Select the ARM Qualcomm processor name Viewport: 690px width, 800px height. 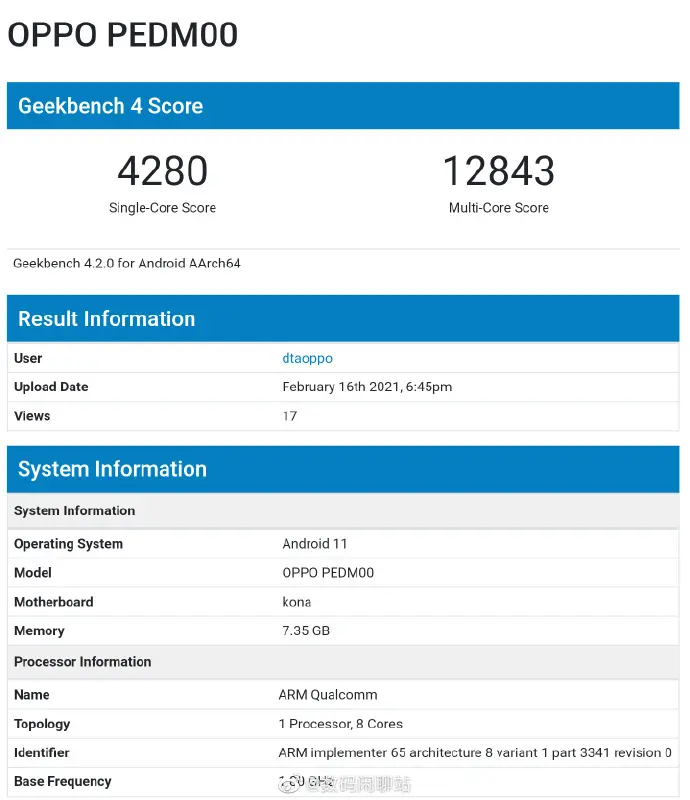click(328, 695)
